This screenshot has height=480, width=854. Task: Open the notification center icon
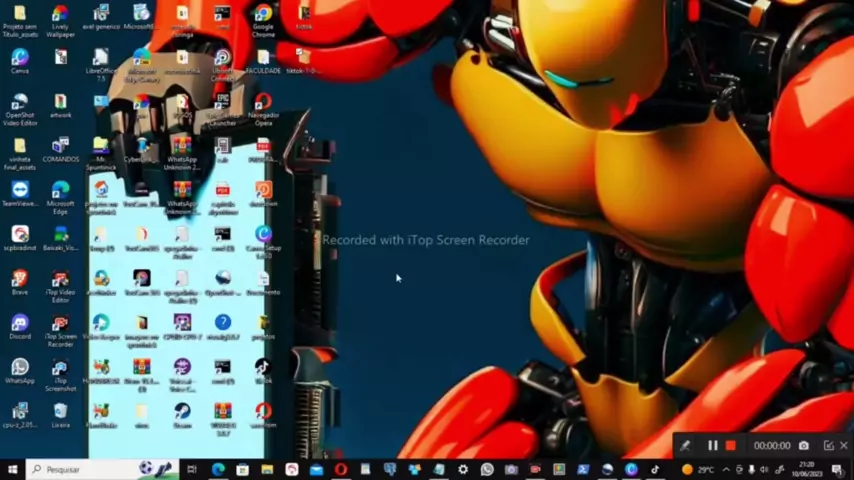[x=837, y=469]
